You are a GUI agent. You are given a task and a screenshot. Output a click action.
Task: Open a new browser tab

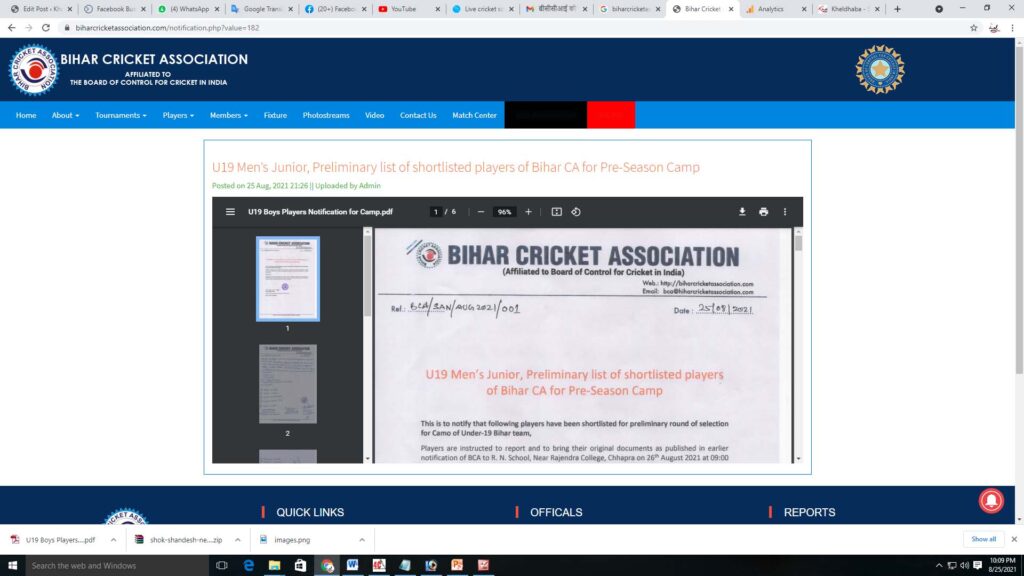897,8
